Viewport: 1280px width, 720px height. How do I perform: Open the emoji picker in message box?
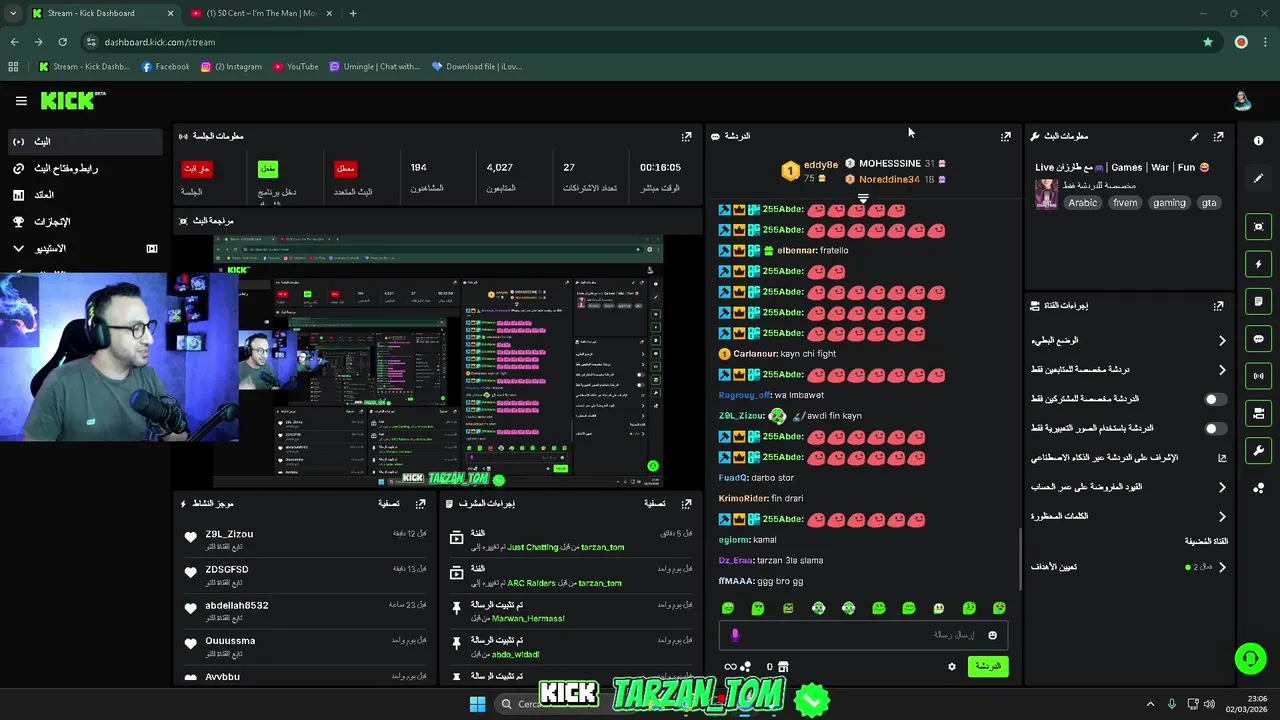[x=992, y=635]
